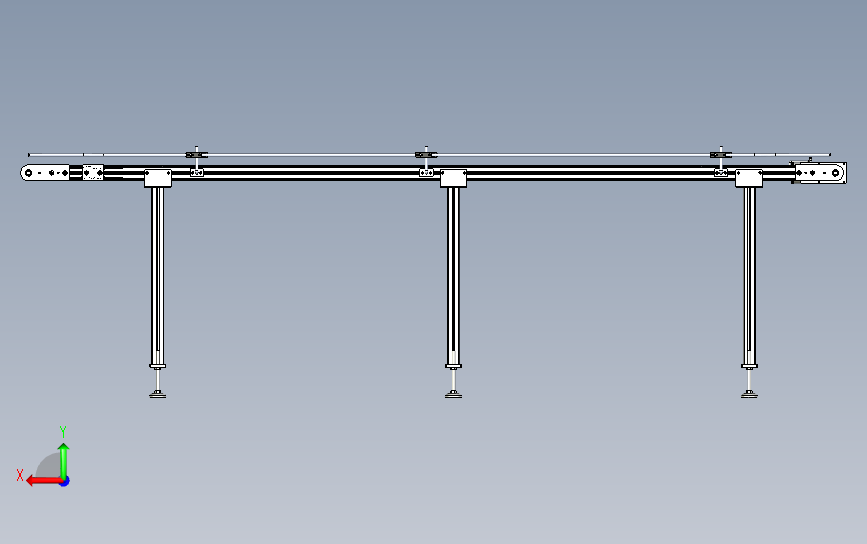Screen dimensions: 867x544
Task: Select the thin top guide rail
Action: pyautogui.click(x=429, y=155)
